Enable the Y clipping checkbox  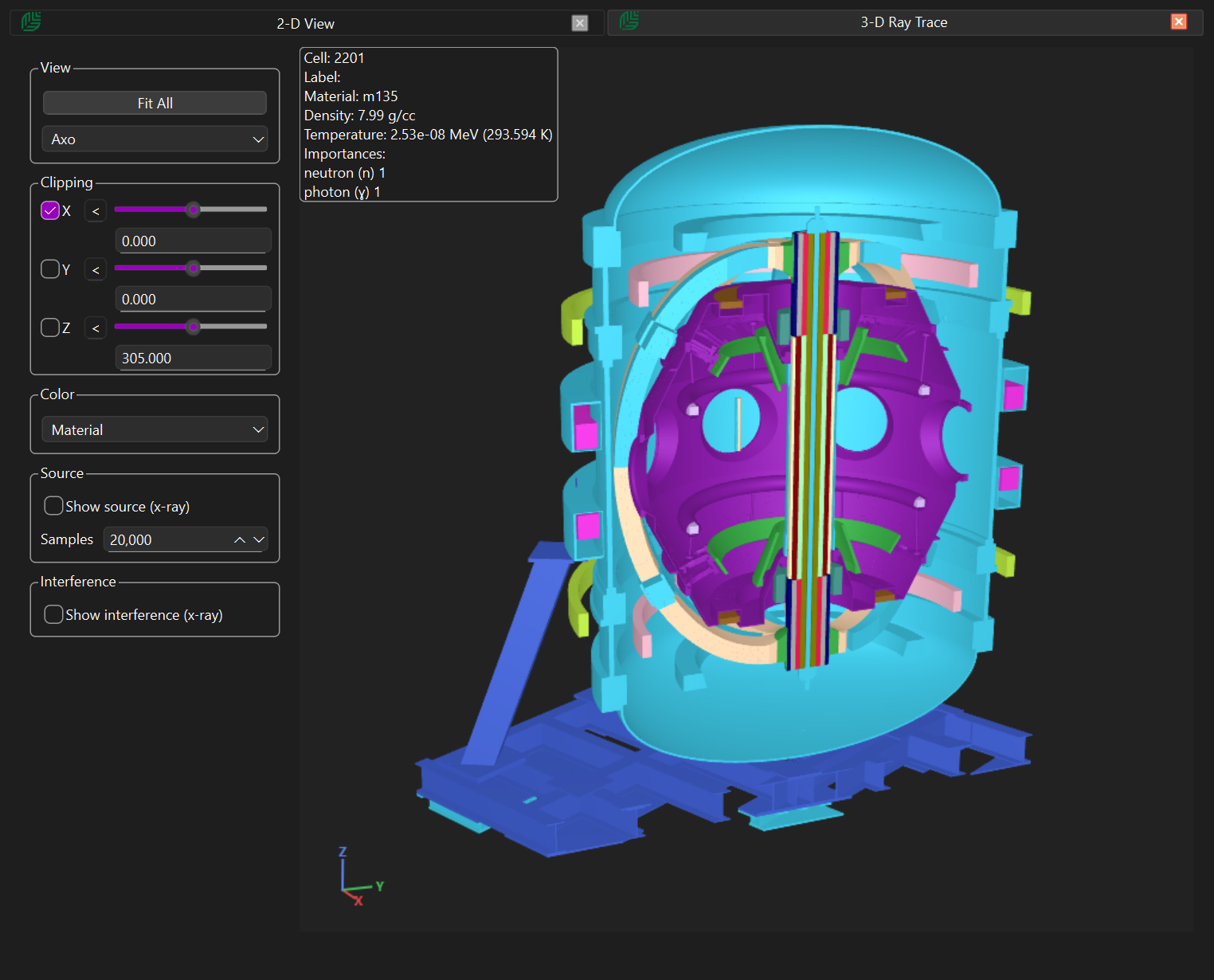50,269
